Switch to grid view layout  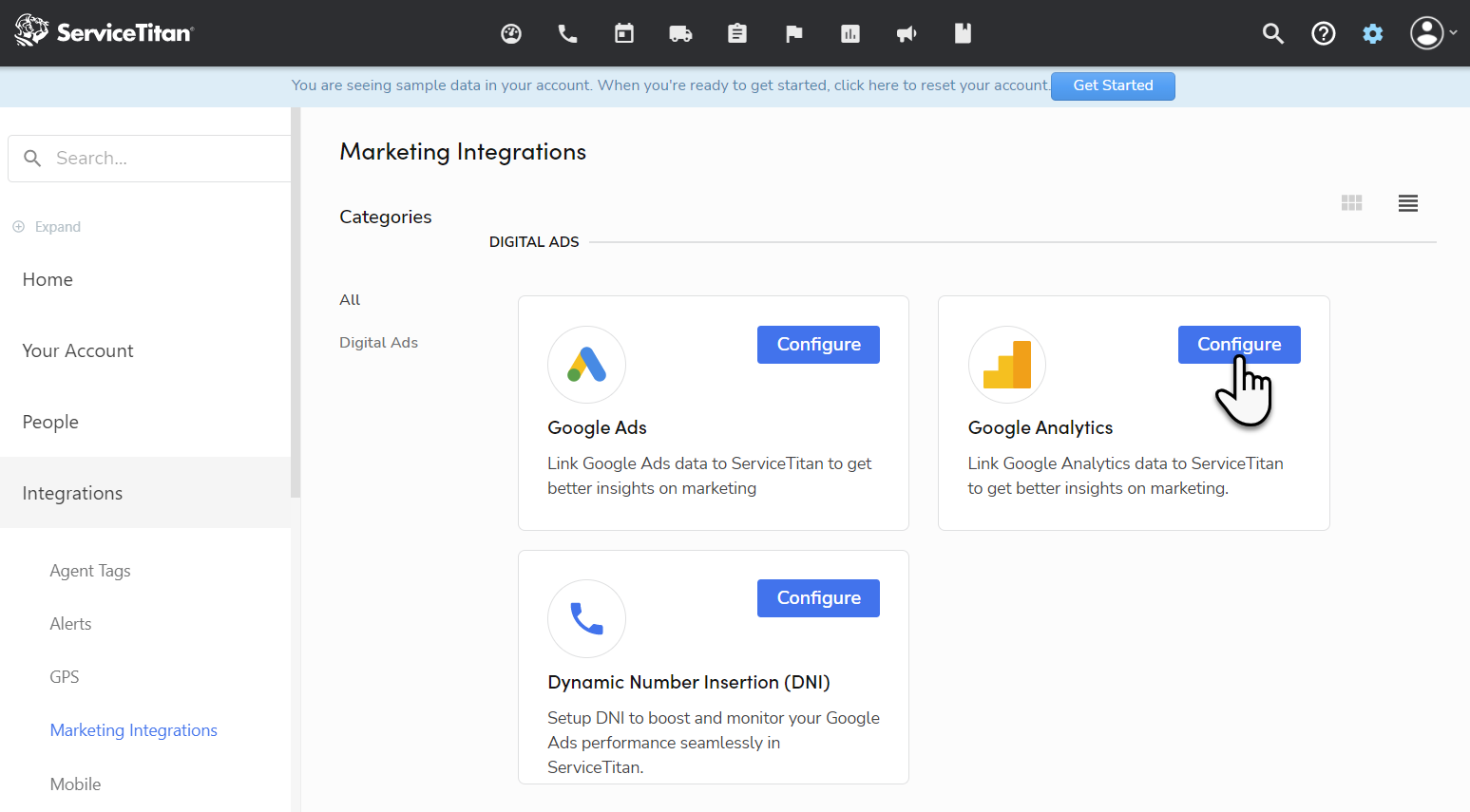(x=1352, y=203)
